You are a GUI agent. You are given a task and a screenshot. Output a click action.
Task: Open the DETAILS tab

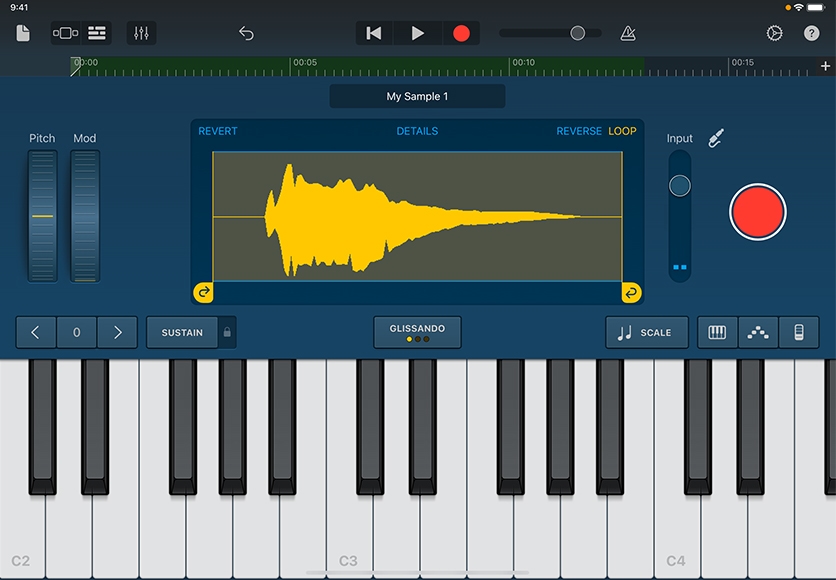coord(417,131)
